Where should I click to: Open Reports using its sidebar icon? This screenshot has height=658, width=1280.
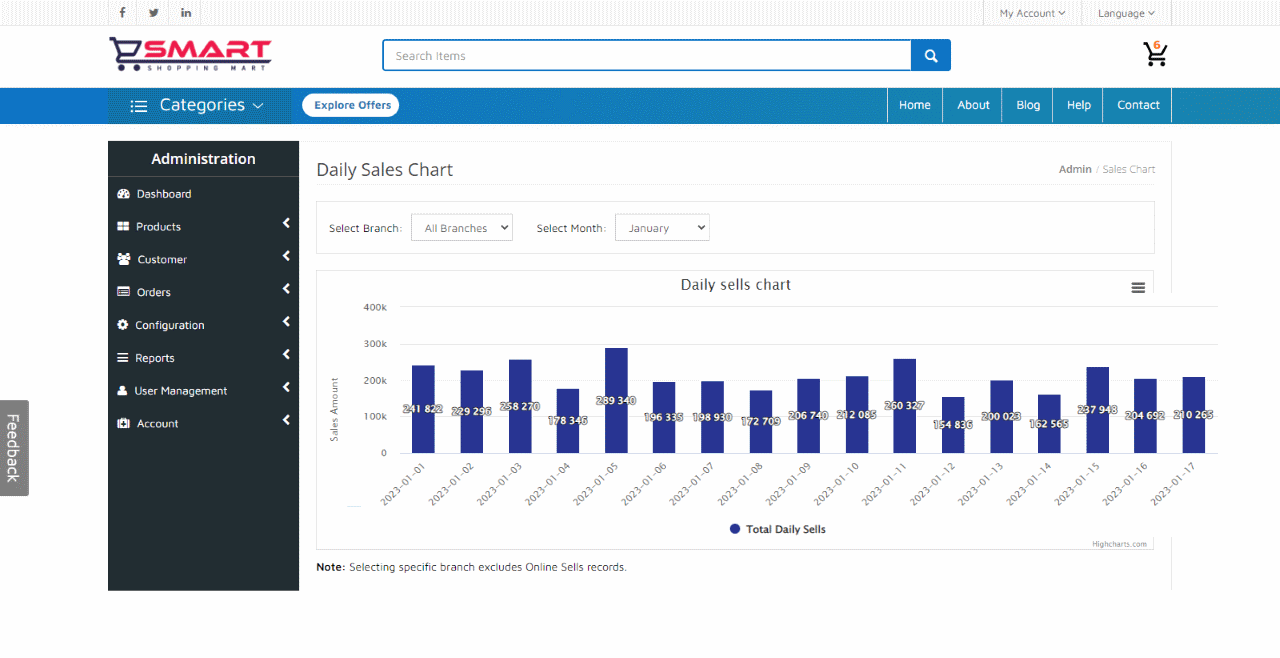point(123,357)
